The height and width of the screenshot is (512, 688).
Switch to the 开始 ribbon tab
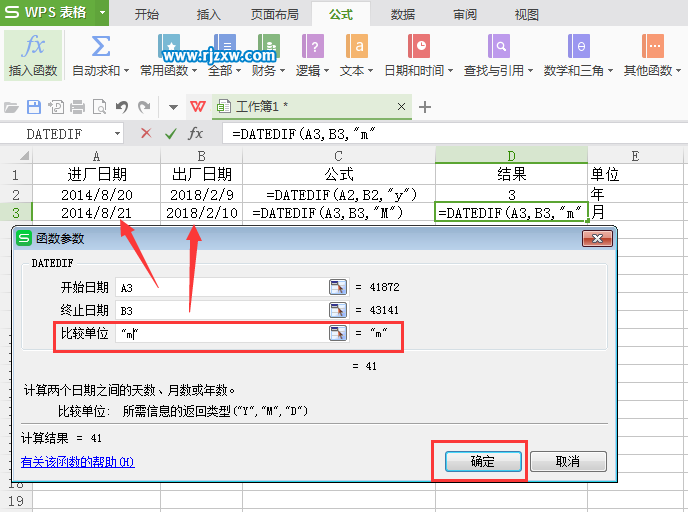coord(147,14)
